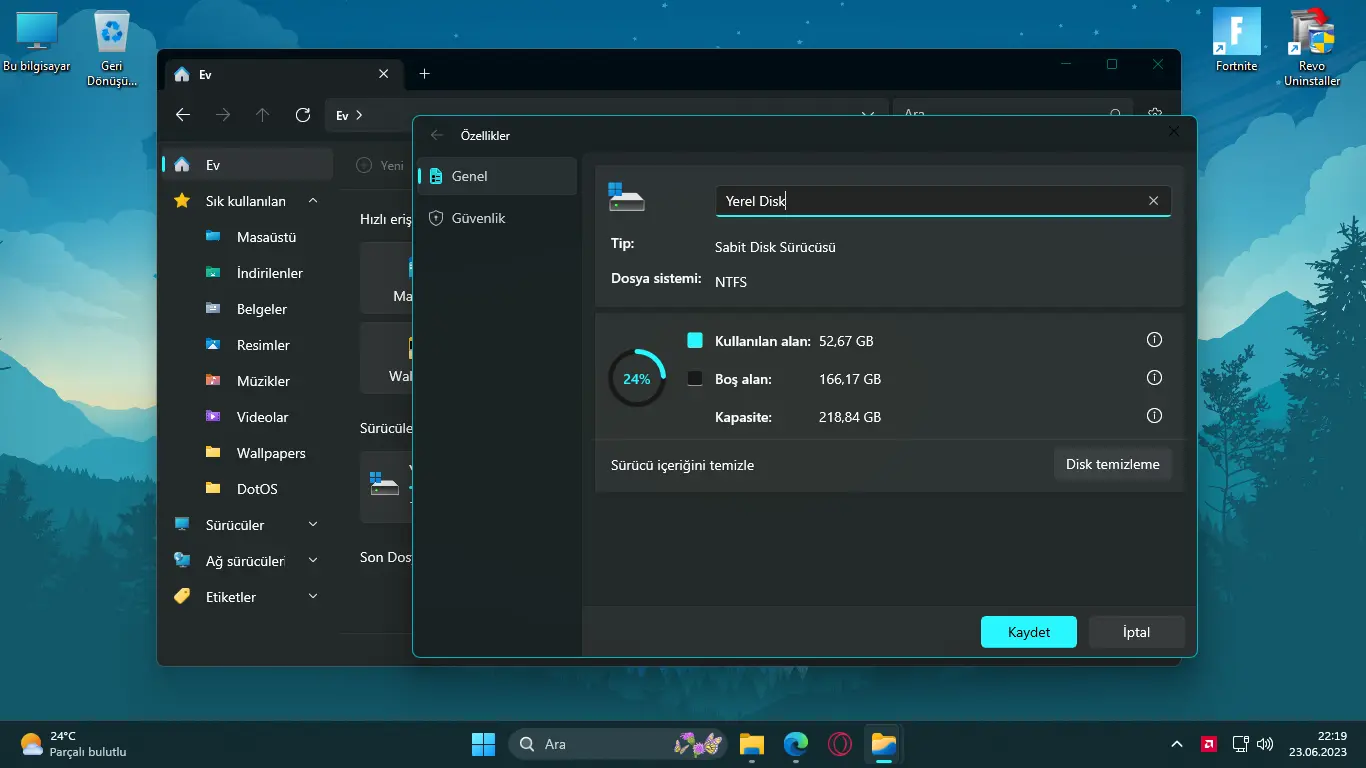This screenshot has width=1366, height=768.
Task: Launch Opera browser from taskbar
Action: (840, 744)
